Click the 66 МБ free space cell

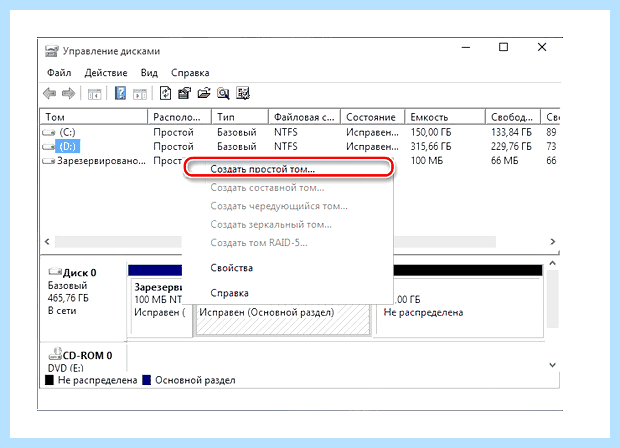point(504,161)
